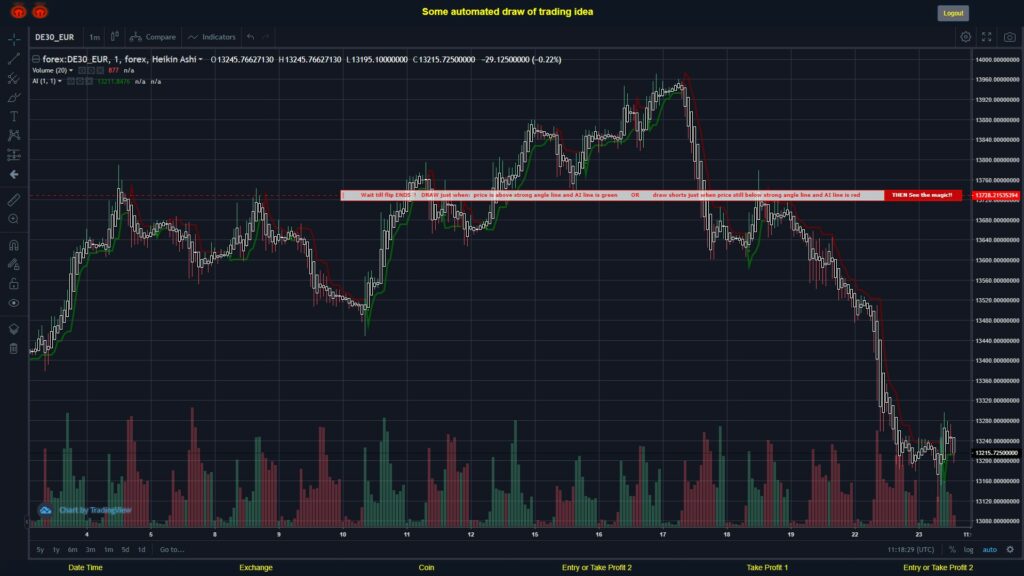Viewport: 1024px width, 576px height.
Task: Toggle percent scale
Action: 952,550
